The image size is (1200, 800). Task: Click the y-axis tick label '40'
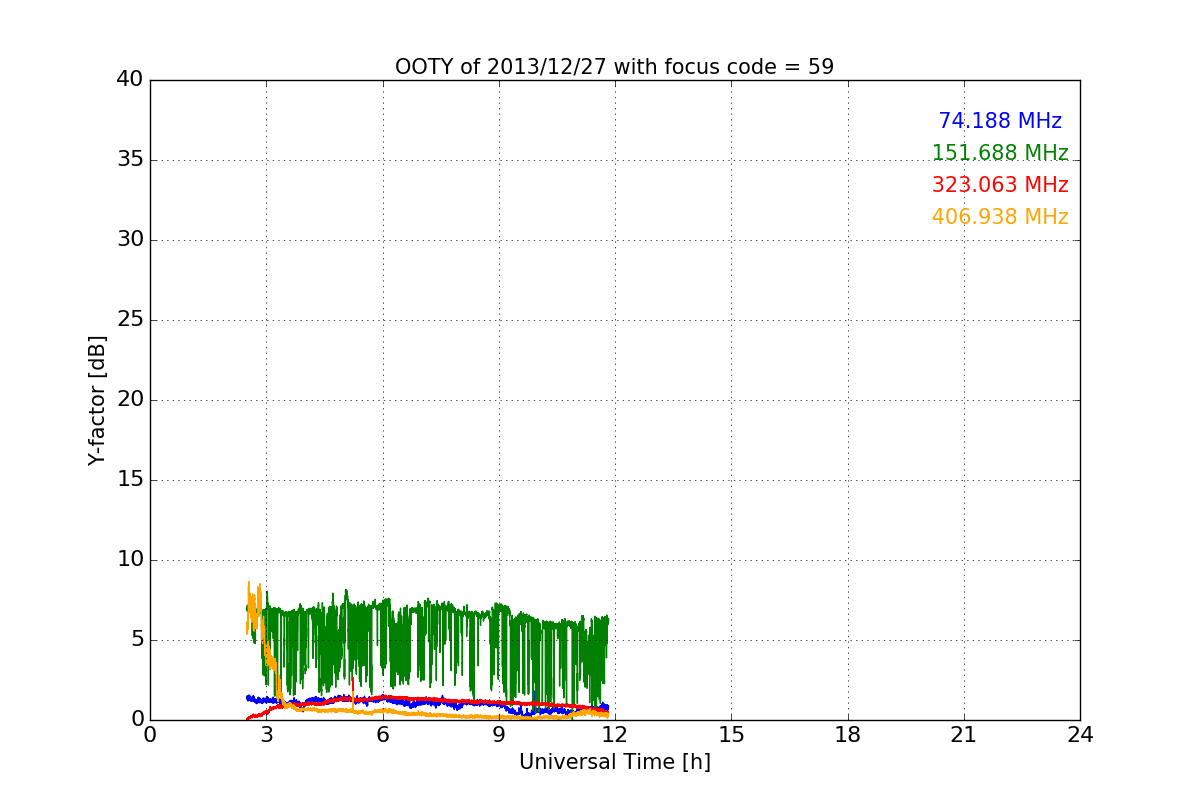pyautogui.click(x=130, y=80)
